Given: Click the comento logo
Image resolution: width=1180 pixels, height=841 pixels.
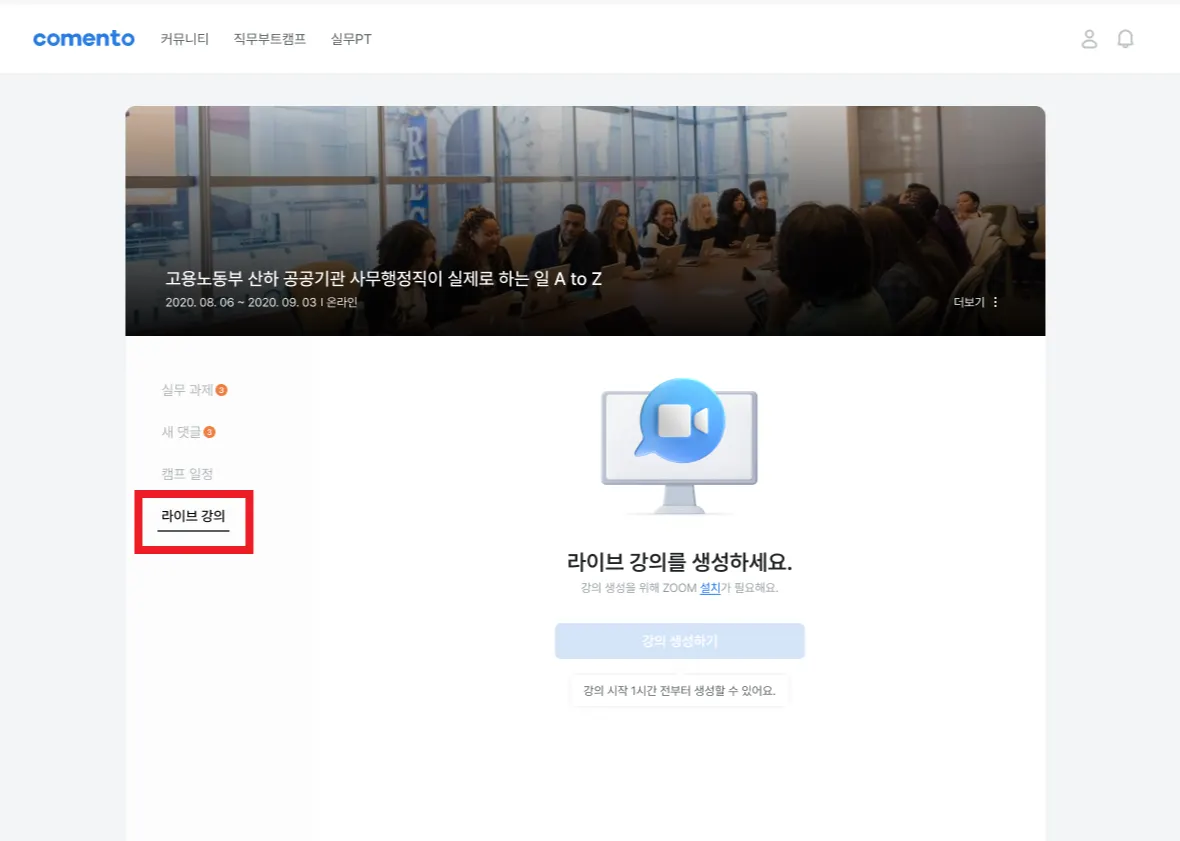Looking at the screenshot, I should [x=84, y=38].
